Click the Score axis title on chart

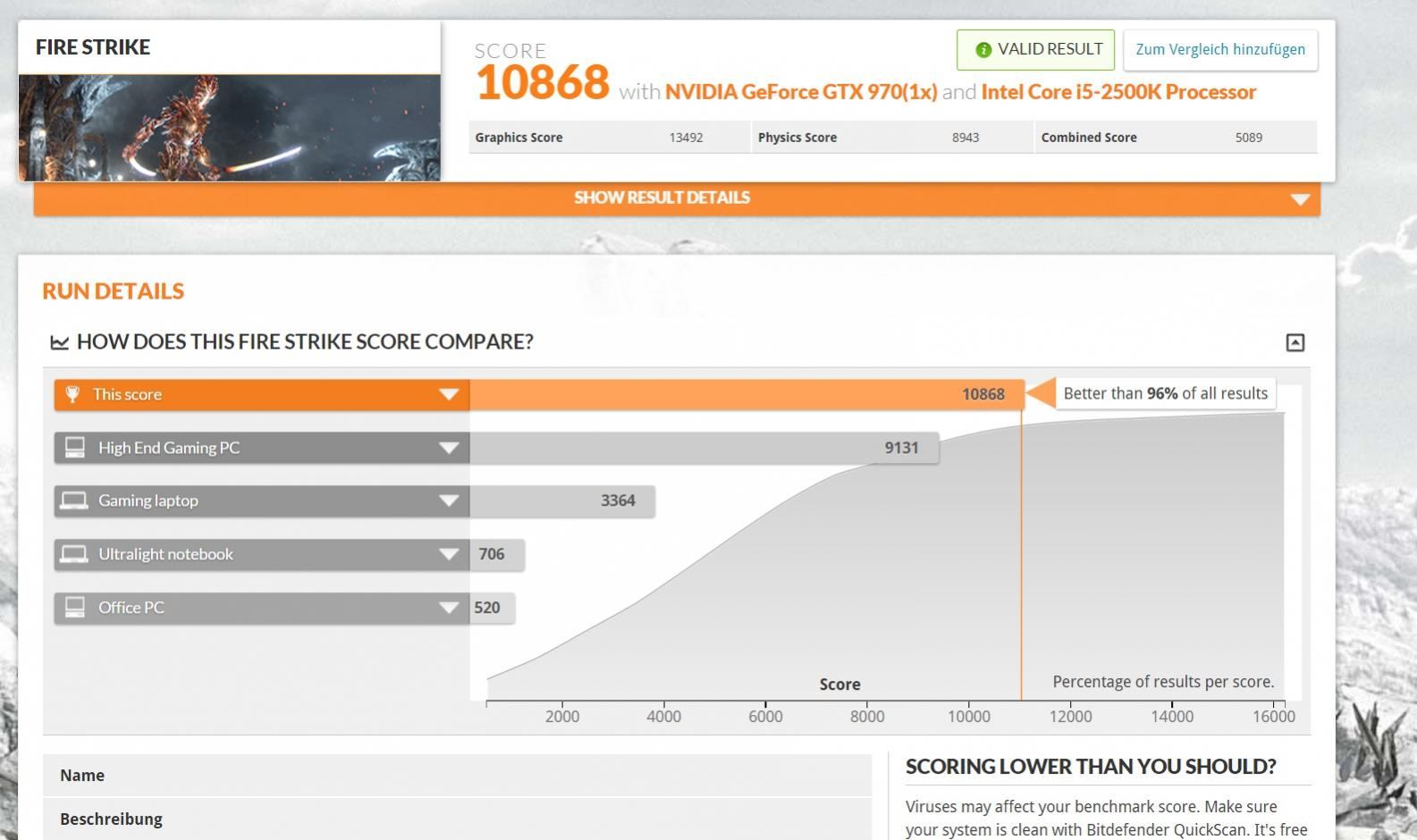point(840,685)
